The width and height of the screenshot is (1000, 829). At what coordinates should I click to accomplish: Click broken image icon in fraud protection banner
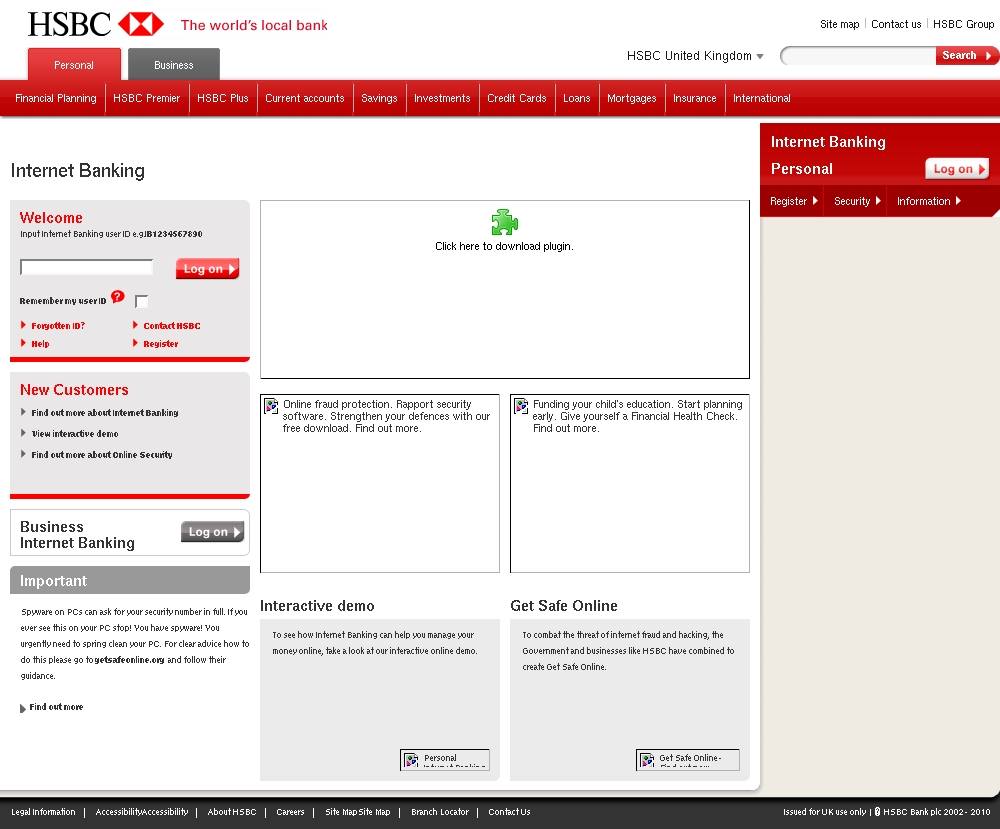271,406
